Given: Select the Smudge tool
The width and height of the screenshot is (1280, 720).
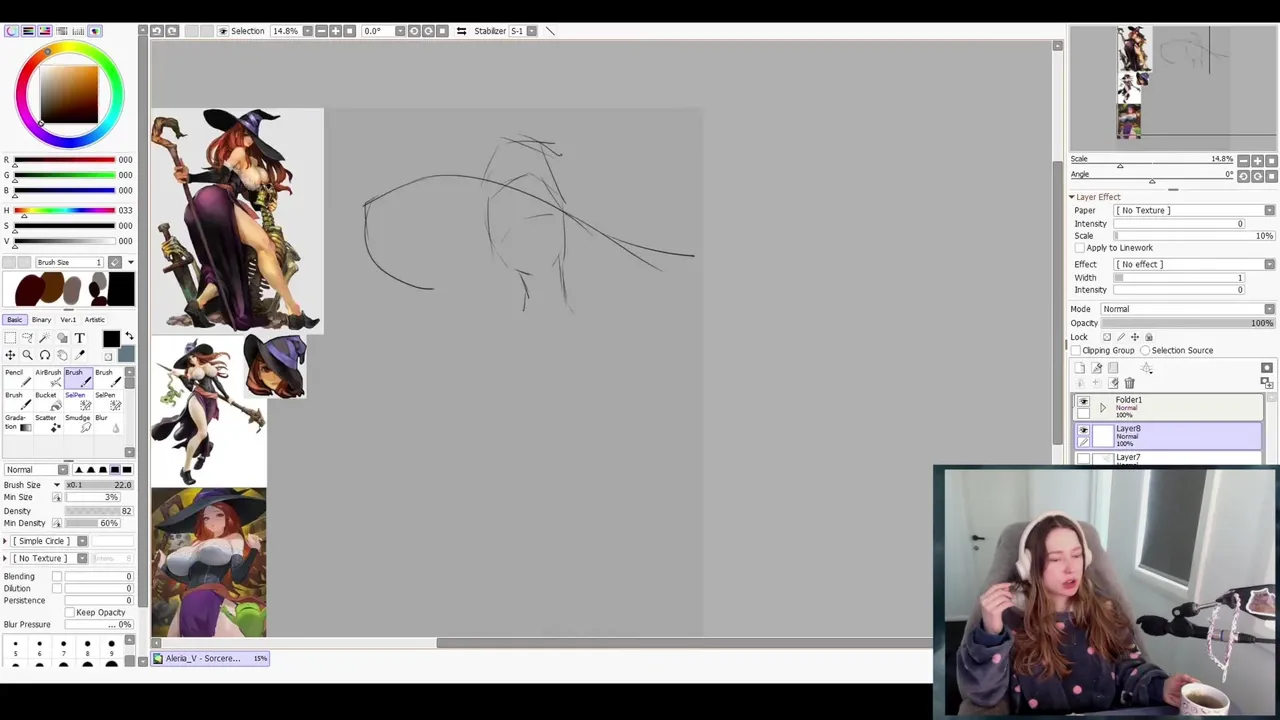Looking at the screenshot, I should 78,423.
